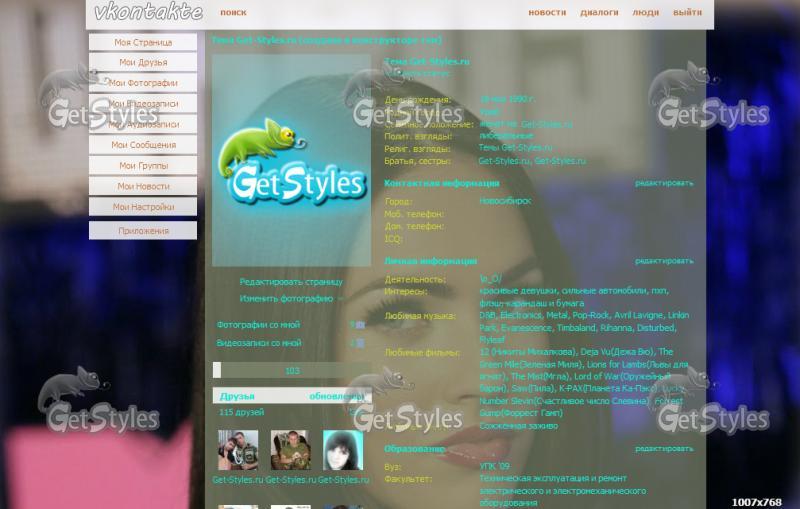Click выйти to log out
Viewport: 800px width, 509px height.
687,12
